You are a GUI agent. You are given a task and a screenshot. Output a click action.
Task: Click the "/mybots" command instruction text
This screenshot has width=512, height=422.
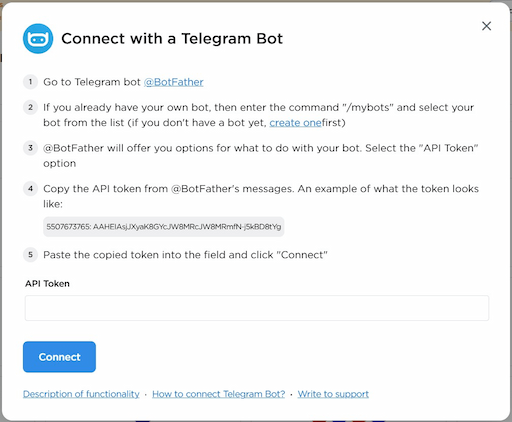click(x=259, y=115)
